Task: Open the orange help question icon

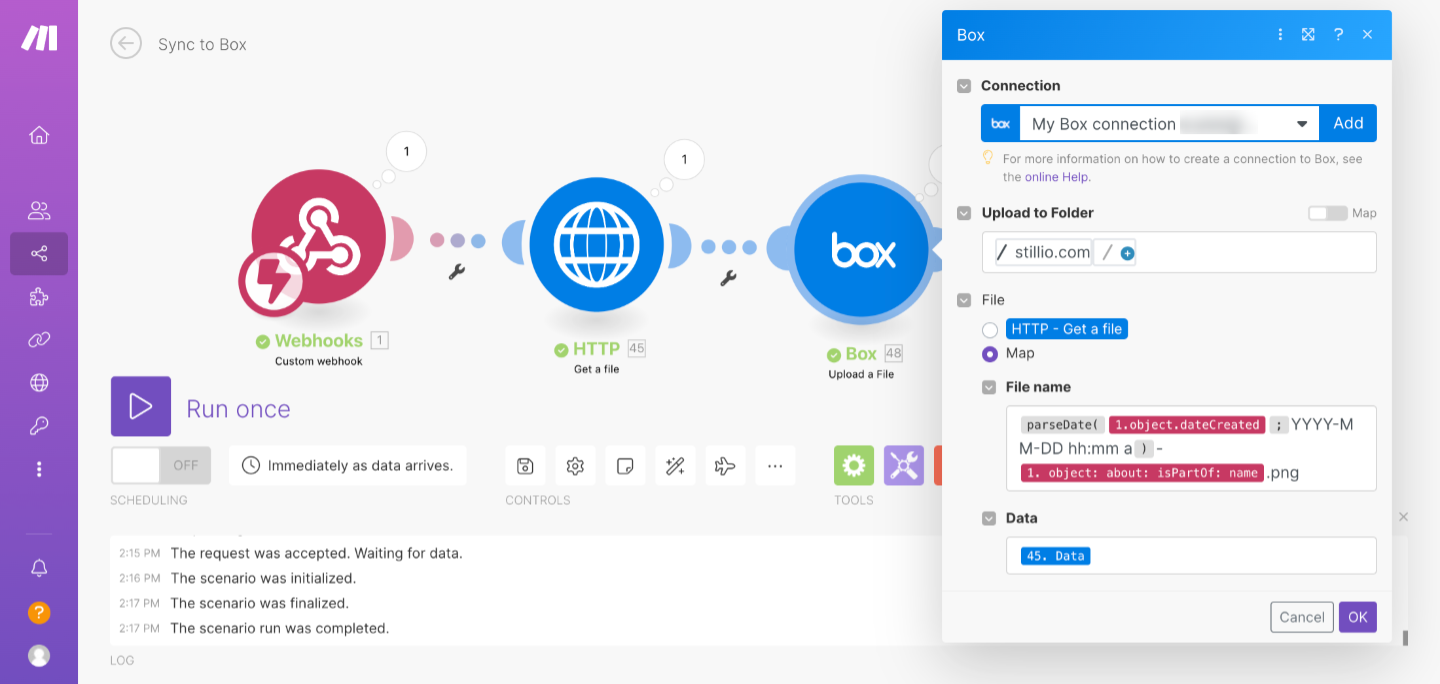Action: click(x=39, y=612)
